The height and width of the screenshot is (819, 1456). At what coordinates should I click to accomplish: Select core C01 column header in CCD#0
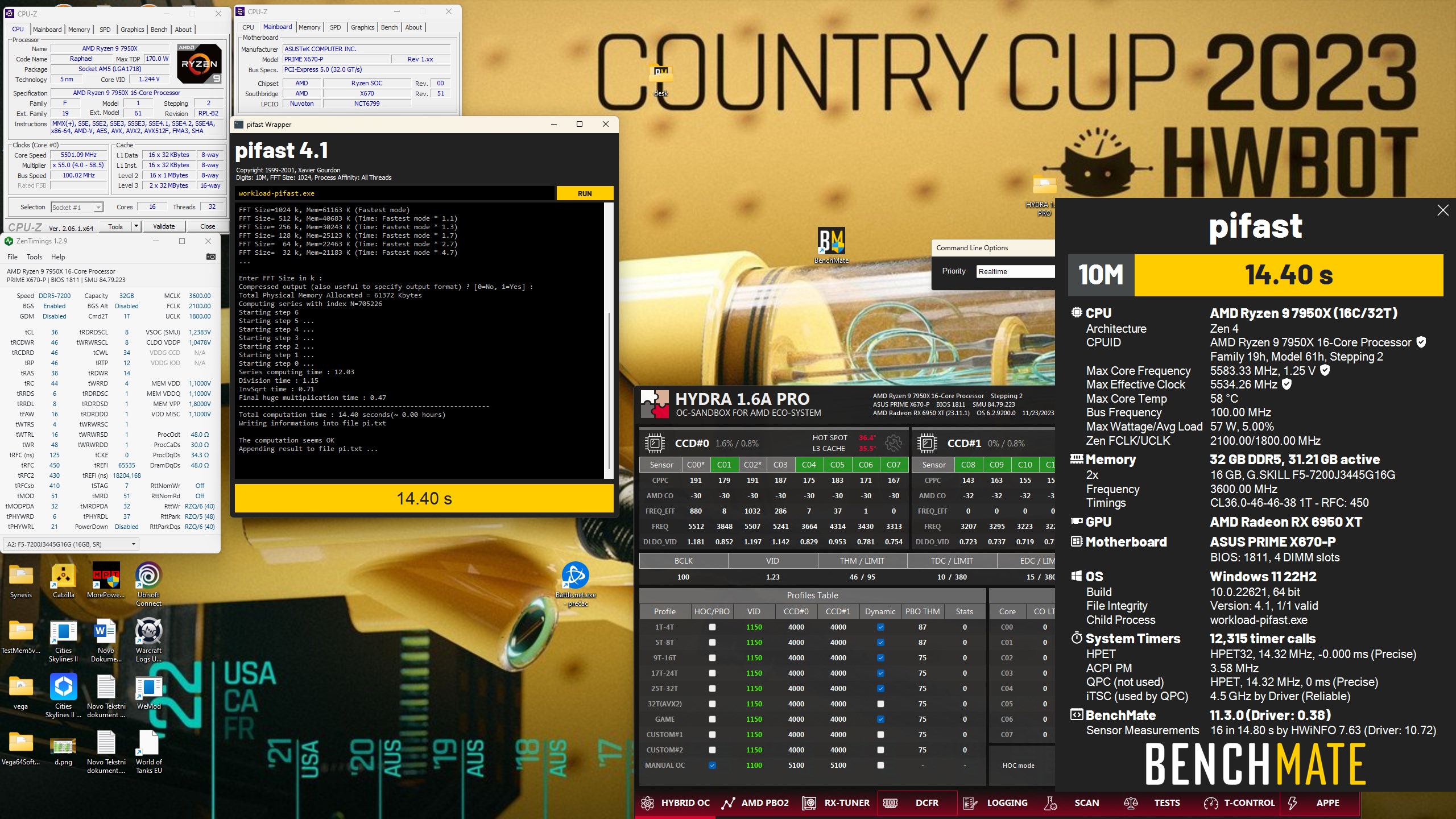724,465
